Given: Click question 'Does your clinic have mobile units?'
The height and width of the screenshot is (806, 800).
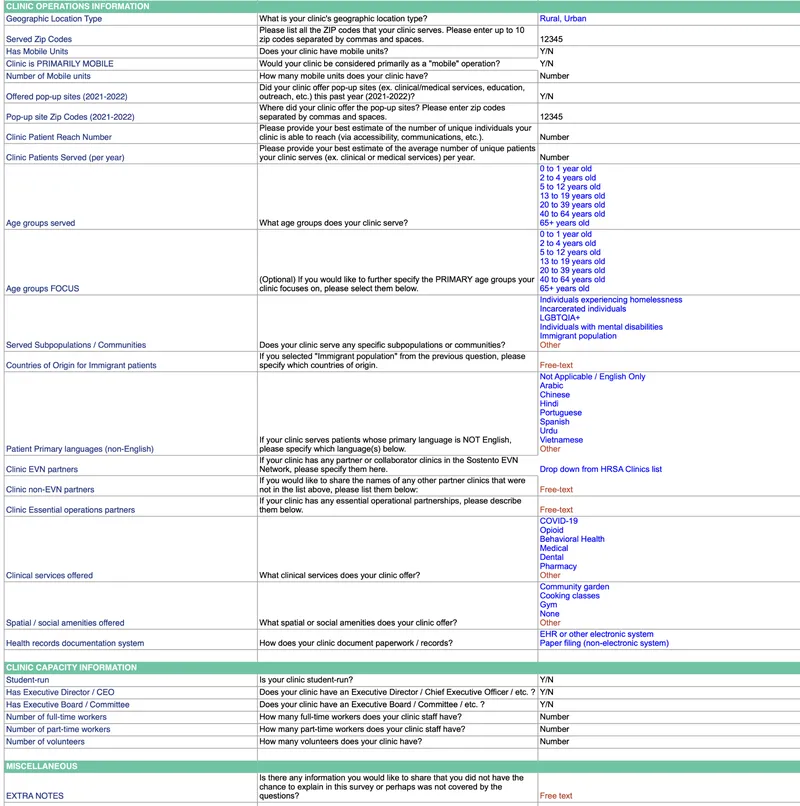Looking at the screenshot, I should coord(324,51).
